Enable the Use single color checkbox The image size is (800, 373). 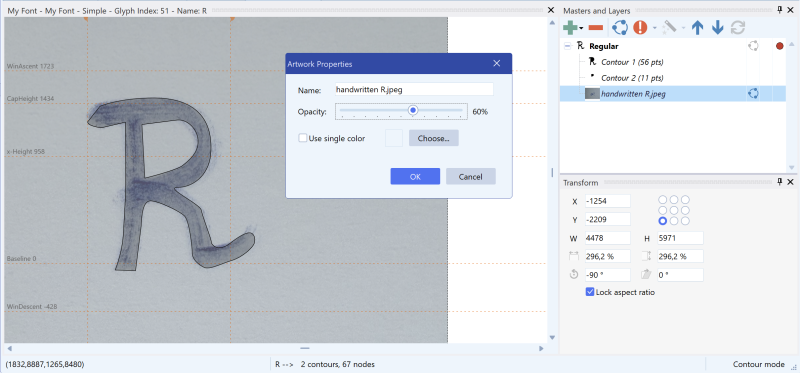303,138
